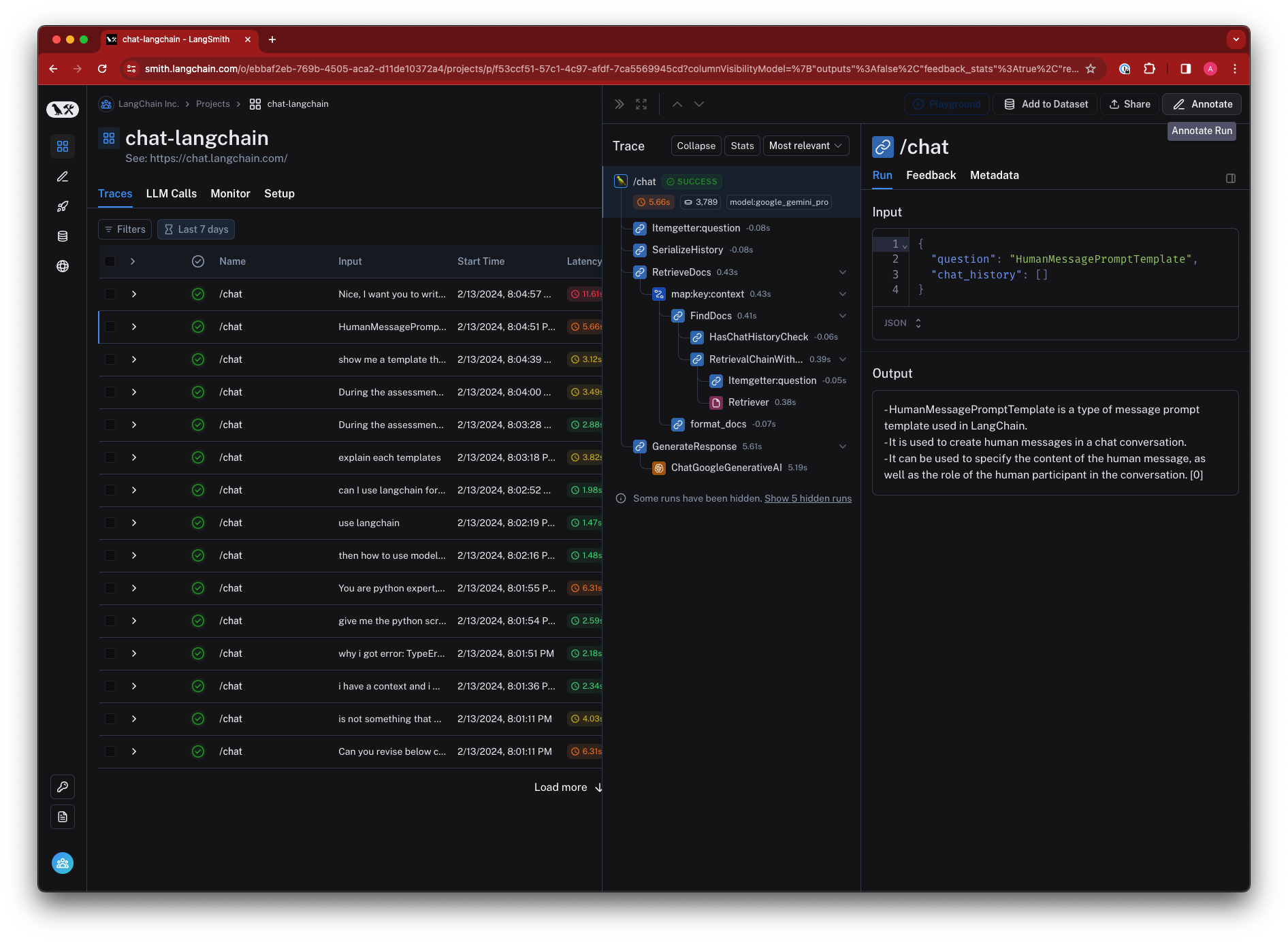Toggle the side panel layout icon near Metadata

pyautogui.click(x=1231, y=178)
